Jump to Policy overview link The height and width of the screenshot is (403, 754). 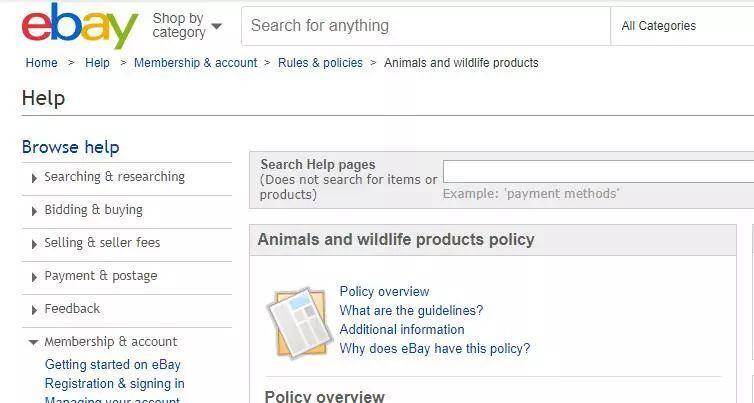[x=384, y=292]
